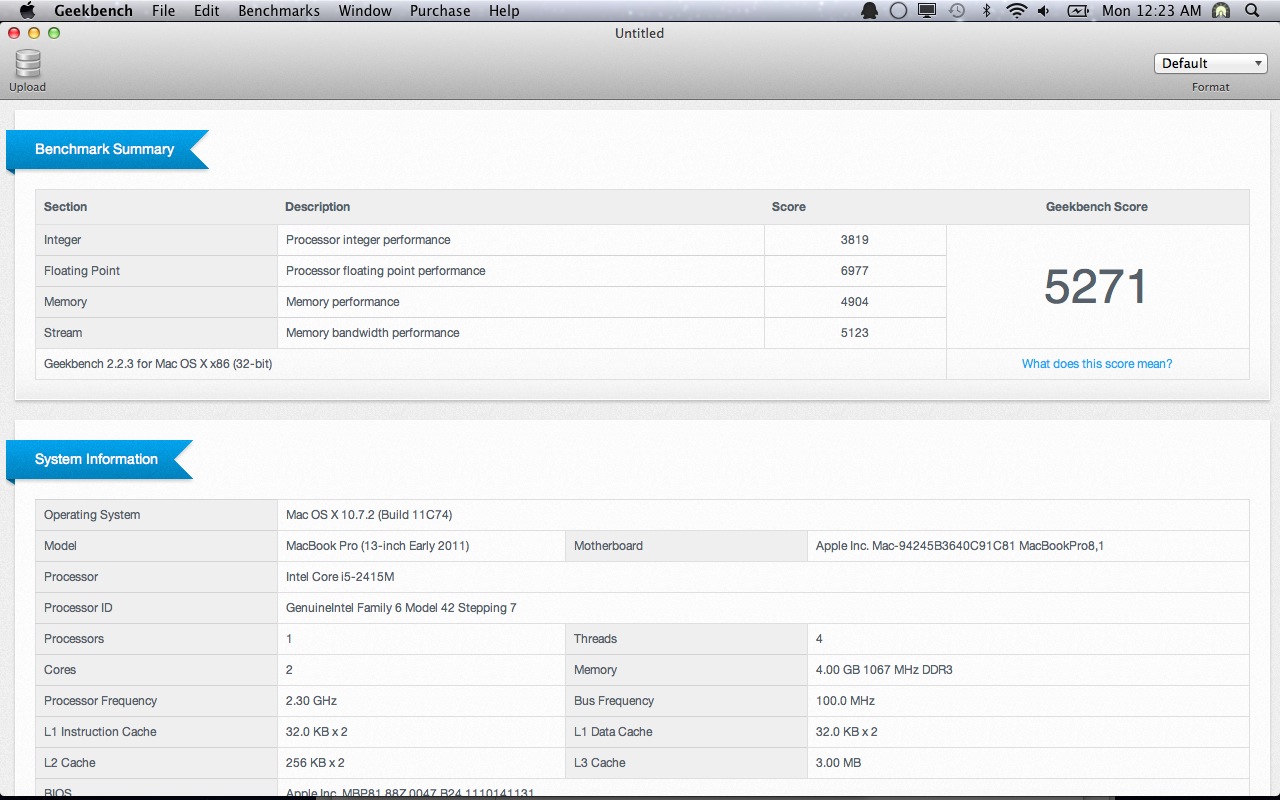Click the L1 Data Cache label
The image size is (1280, 800).
[613, 732]
